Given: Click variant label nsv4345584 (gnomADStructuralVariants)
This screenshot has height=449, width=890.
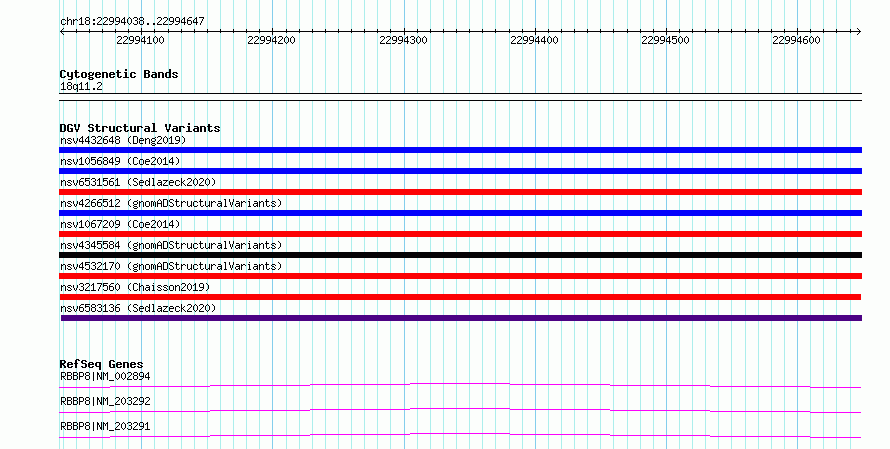Looking at the screenshot, I should (x=171, y=245).
